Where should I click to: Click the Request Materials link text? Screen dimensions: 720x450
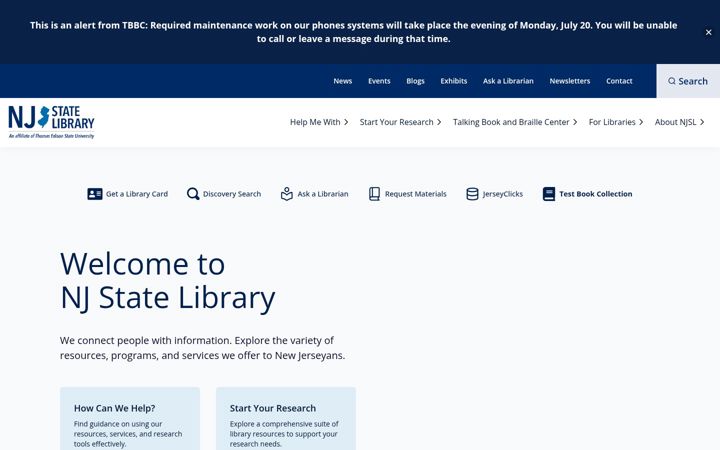[x=416, y=194]
